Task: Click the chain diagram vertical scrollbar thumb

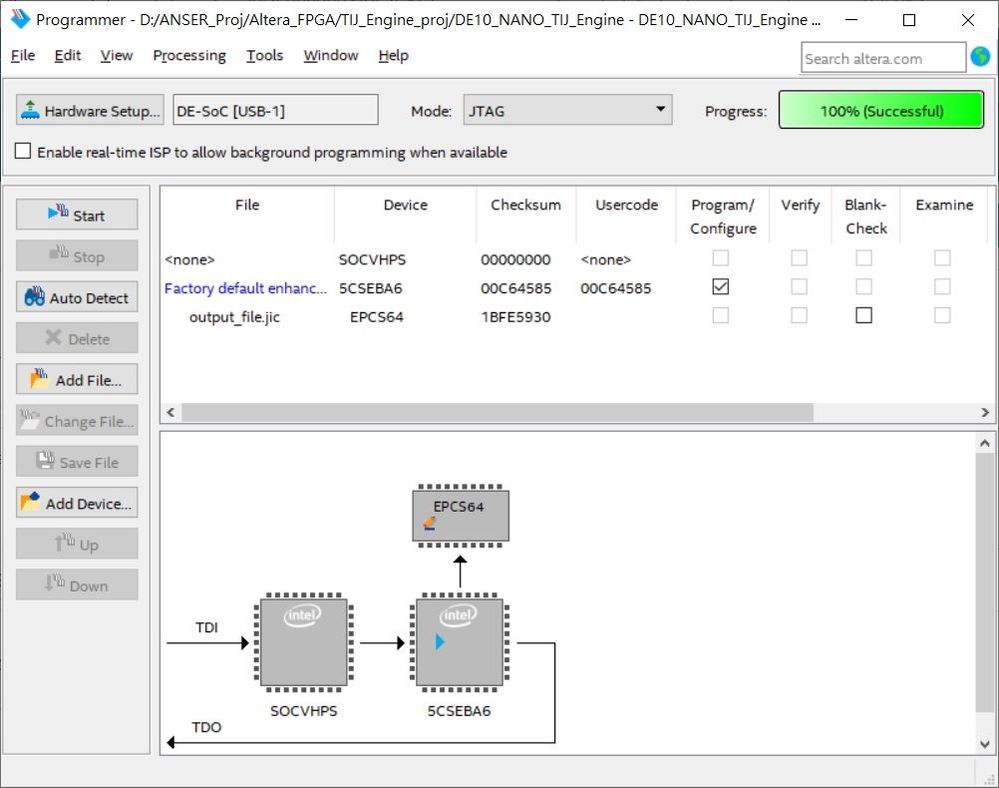Action: [984, 583]
